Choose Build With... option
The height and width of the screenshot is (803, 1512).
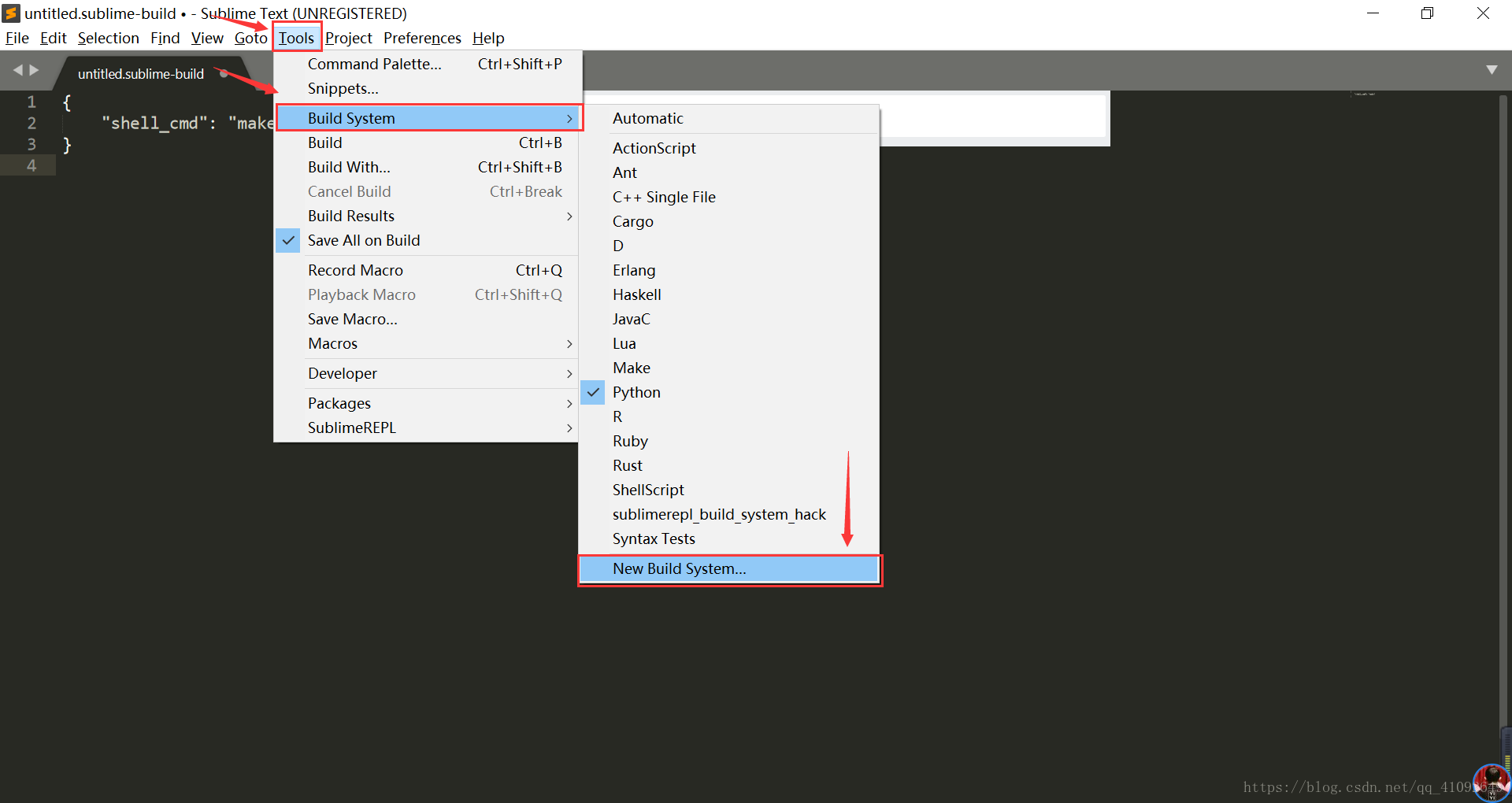click(x=428, y=167)
